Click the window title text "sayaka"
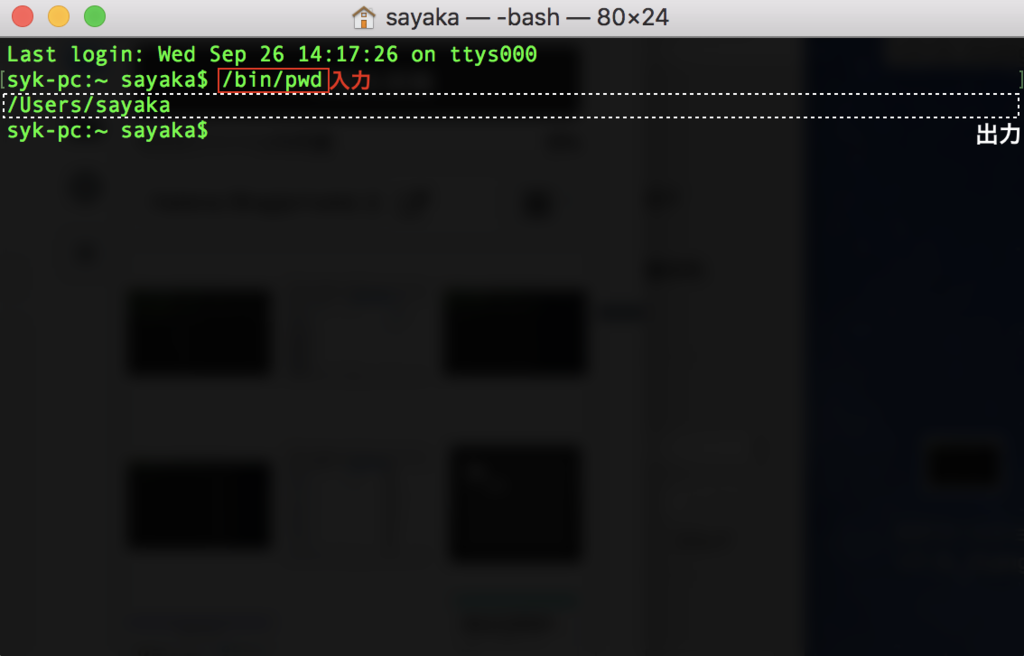Viewport: 1024px width, 656px height. pos(422,17)
